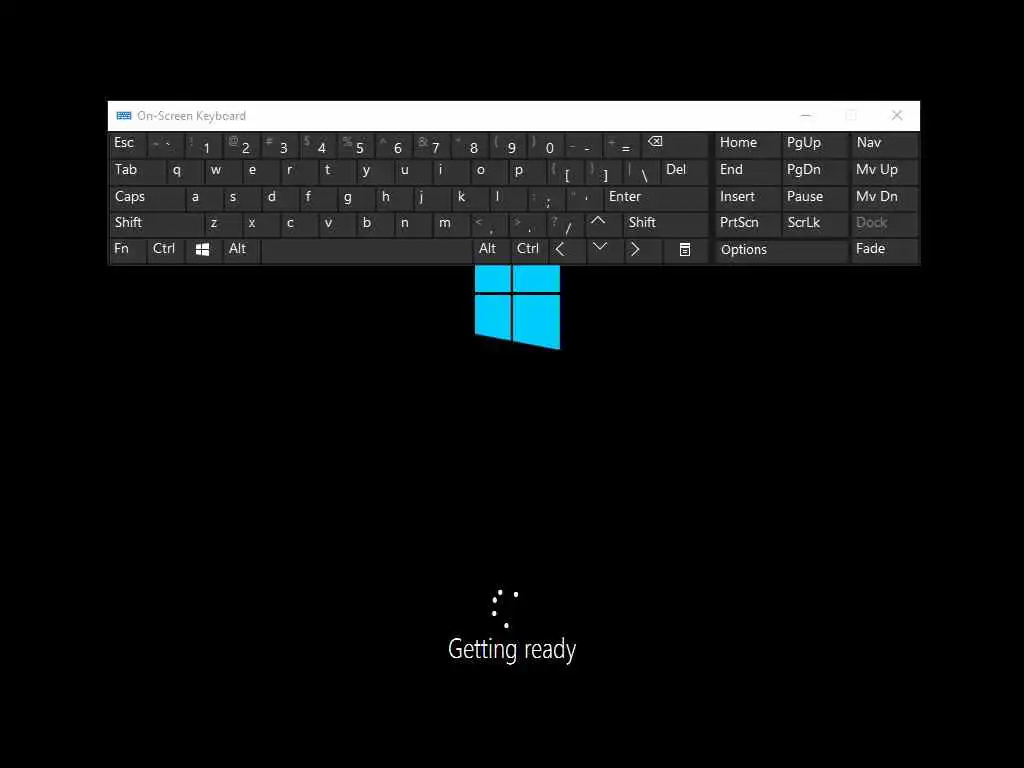Tap the number 1 key

[x=204, y=145]
